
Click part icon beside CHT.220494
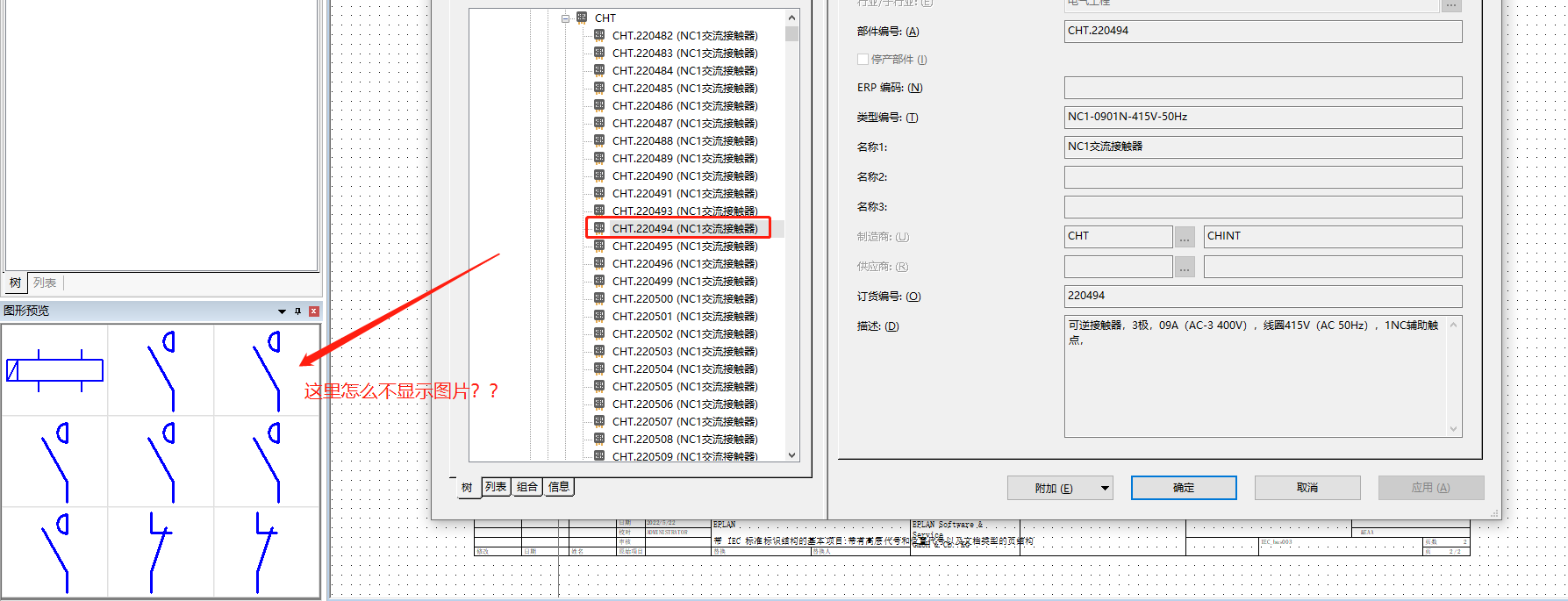point(599,228)
